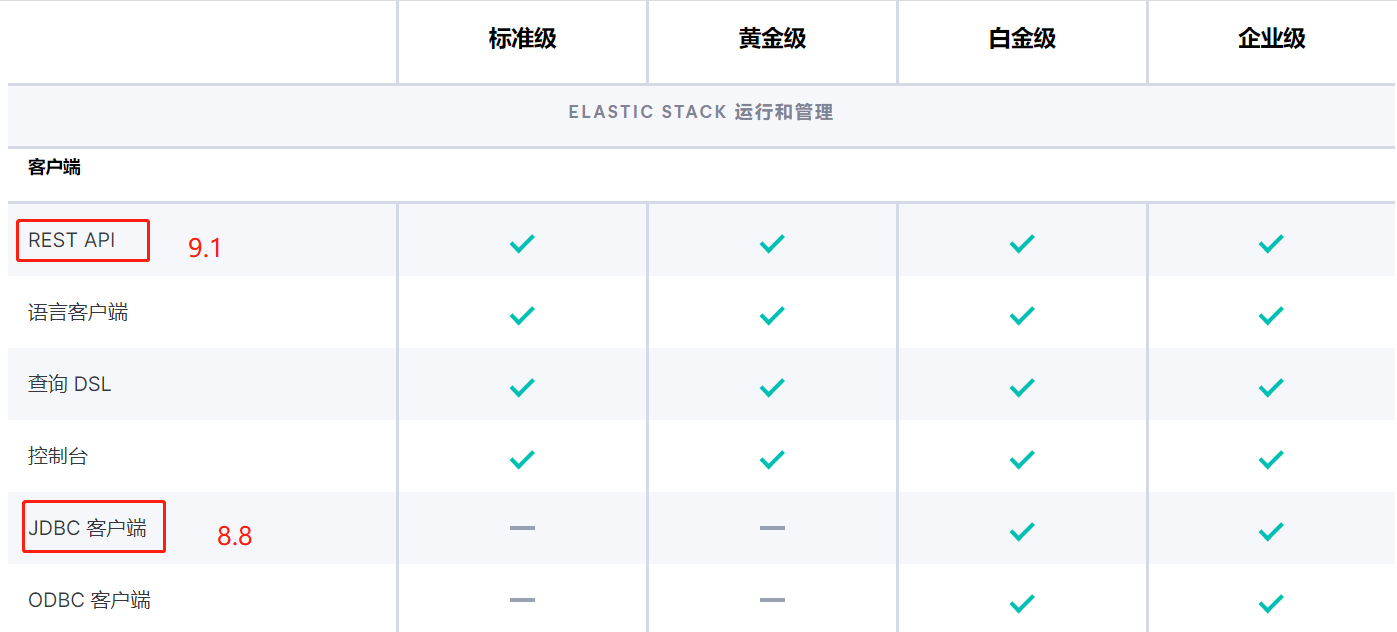Select the 企业级 column header
The image size is (1397, 632).
point(1271,39)
